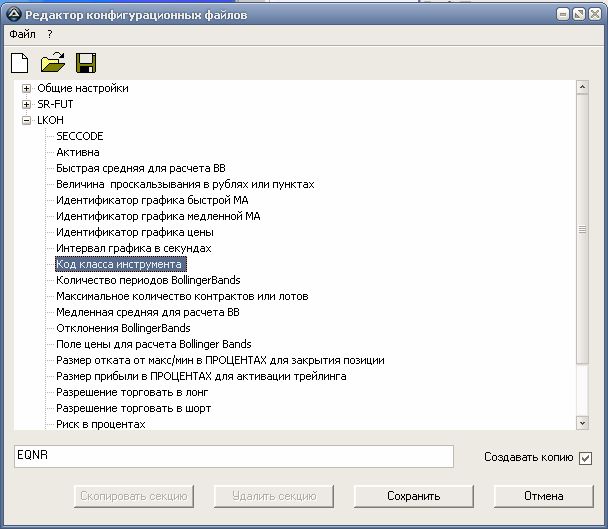The image size is (608, 529).
Task: Select the LKOH tree node
Action: (x=50, y=120)
